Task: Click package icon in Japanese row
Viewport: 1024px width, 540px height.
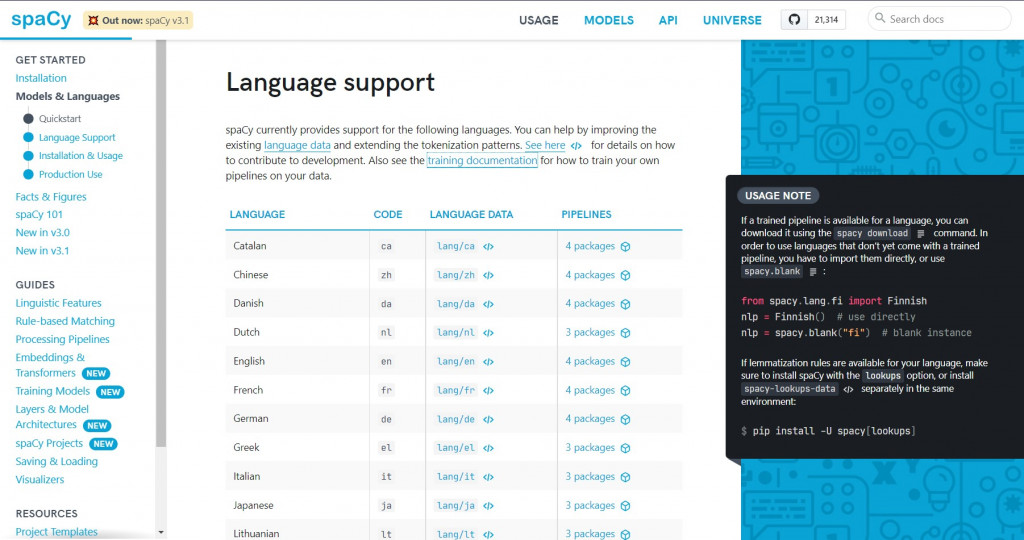Action: [x=626, y=506]
